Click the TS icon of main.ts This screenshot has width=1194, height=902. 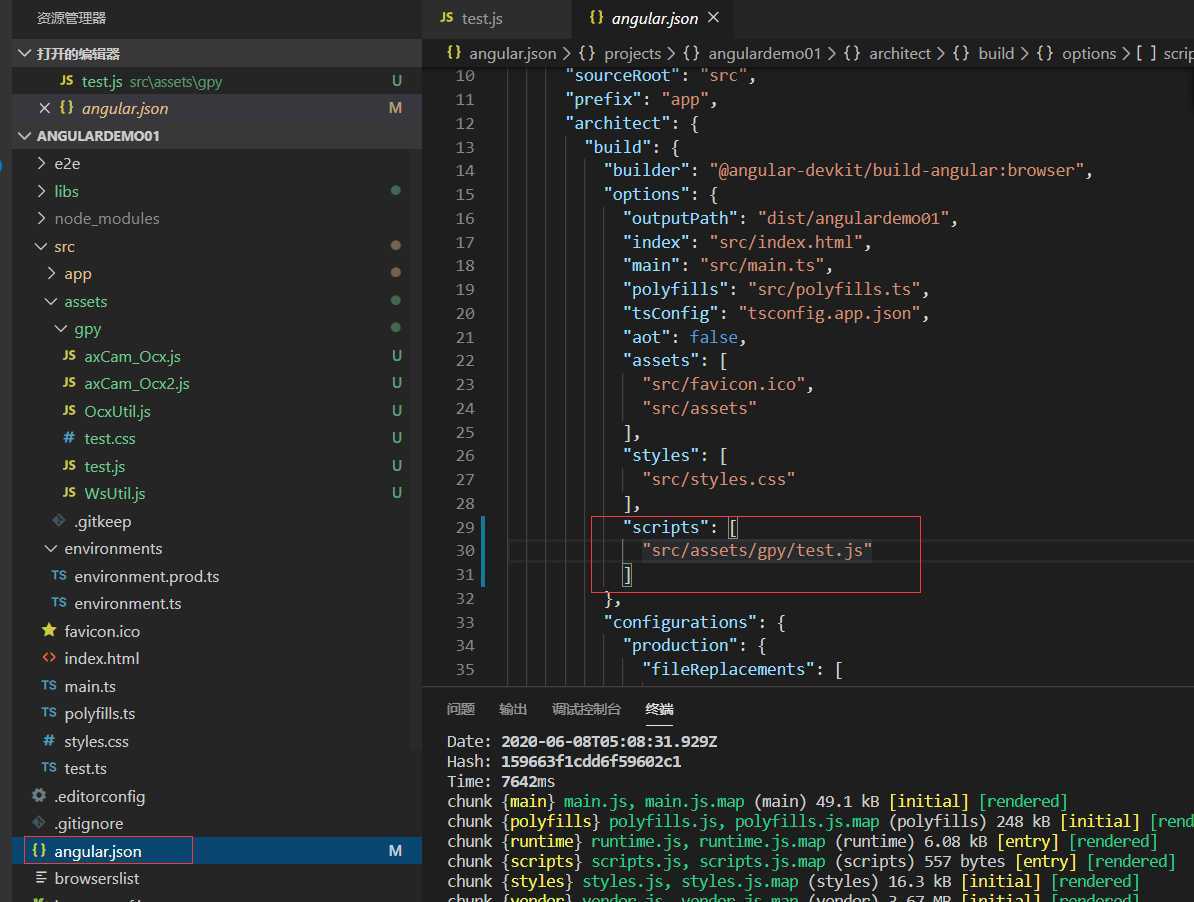[x=49, y=685]
